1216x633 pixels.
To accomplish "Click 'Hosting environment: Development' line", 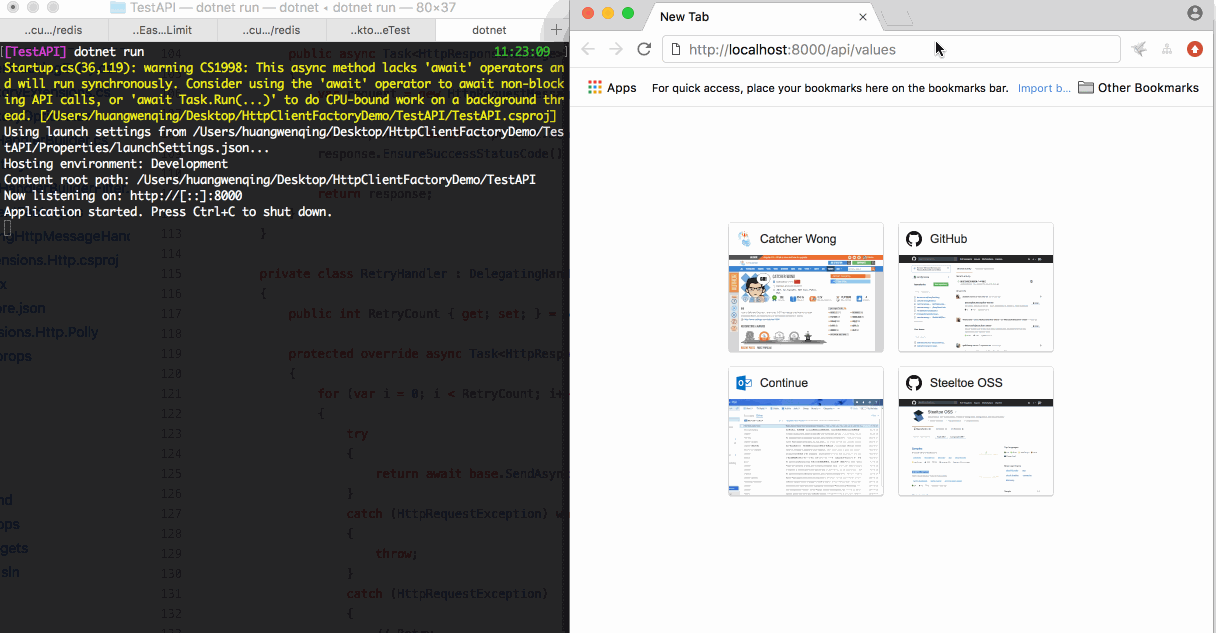I will pos(116,163).
